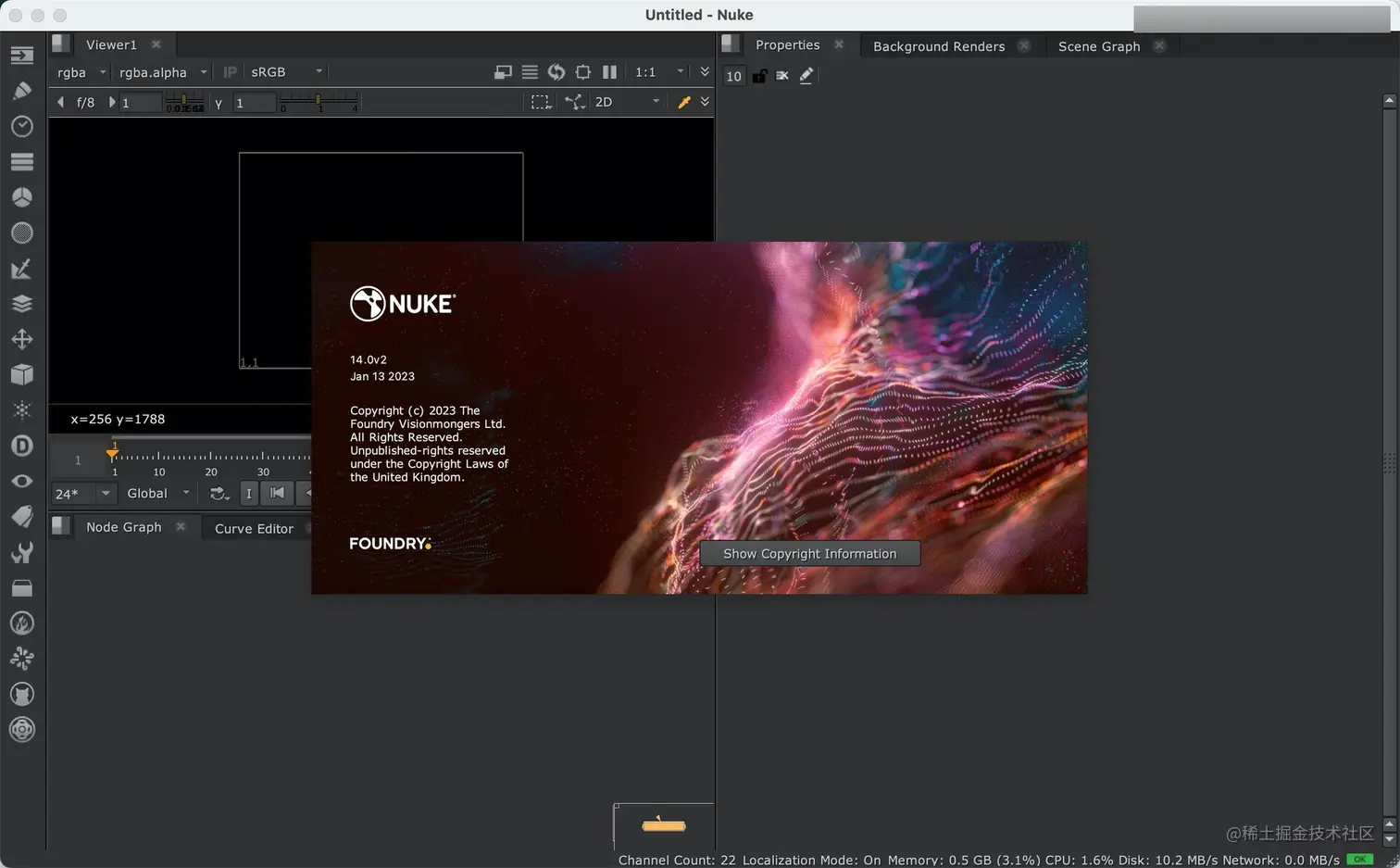Click the viewer proxy mode icon
The height and width of the screenshot is (868, 1400).
click(503, 72)
